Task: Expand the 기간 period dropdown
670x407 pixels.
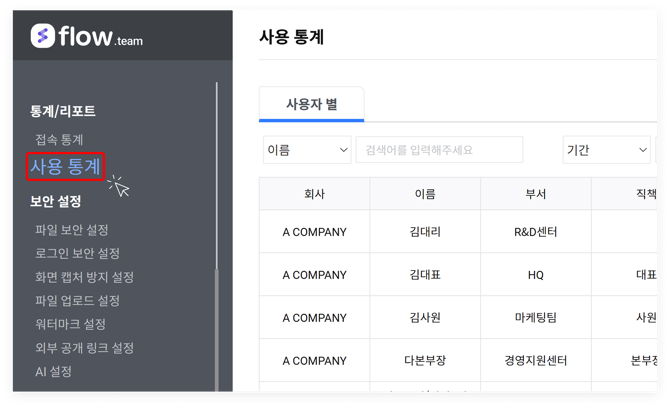Action: [606, 150]
